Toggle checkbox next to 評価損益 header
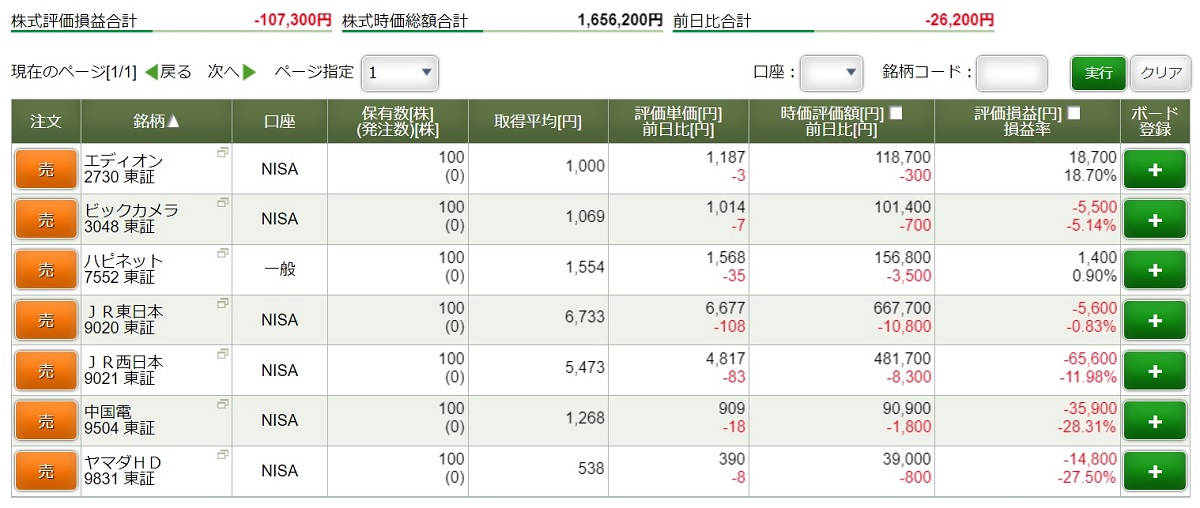1200x508 pixels. click(1074, 113)
